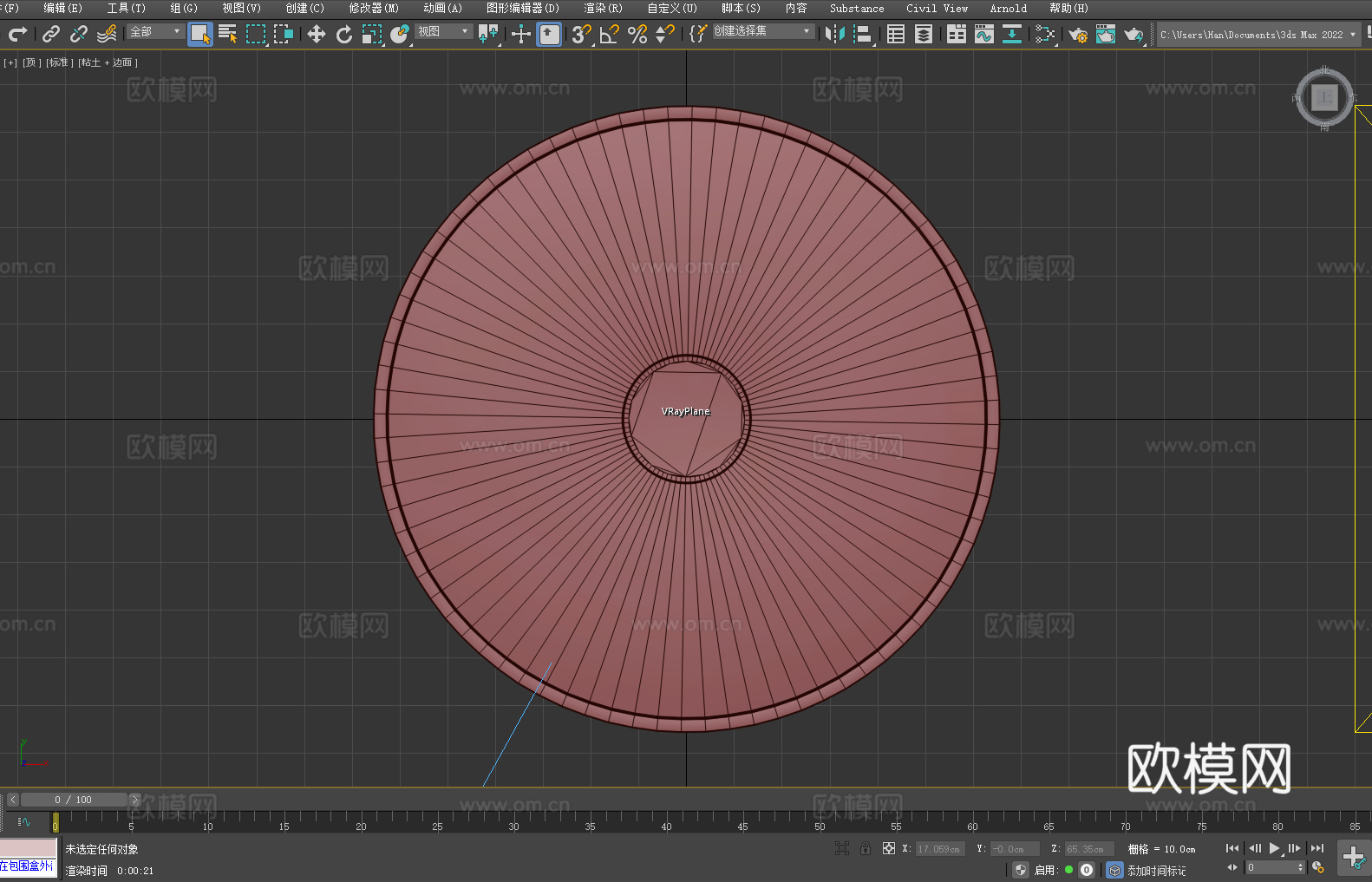Click the Select and Place icon
This screenshot has width=1372, height=882.
point(400,34)
